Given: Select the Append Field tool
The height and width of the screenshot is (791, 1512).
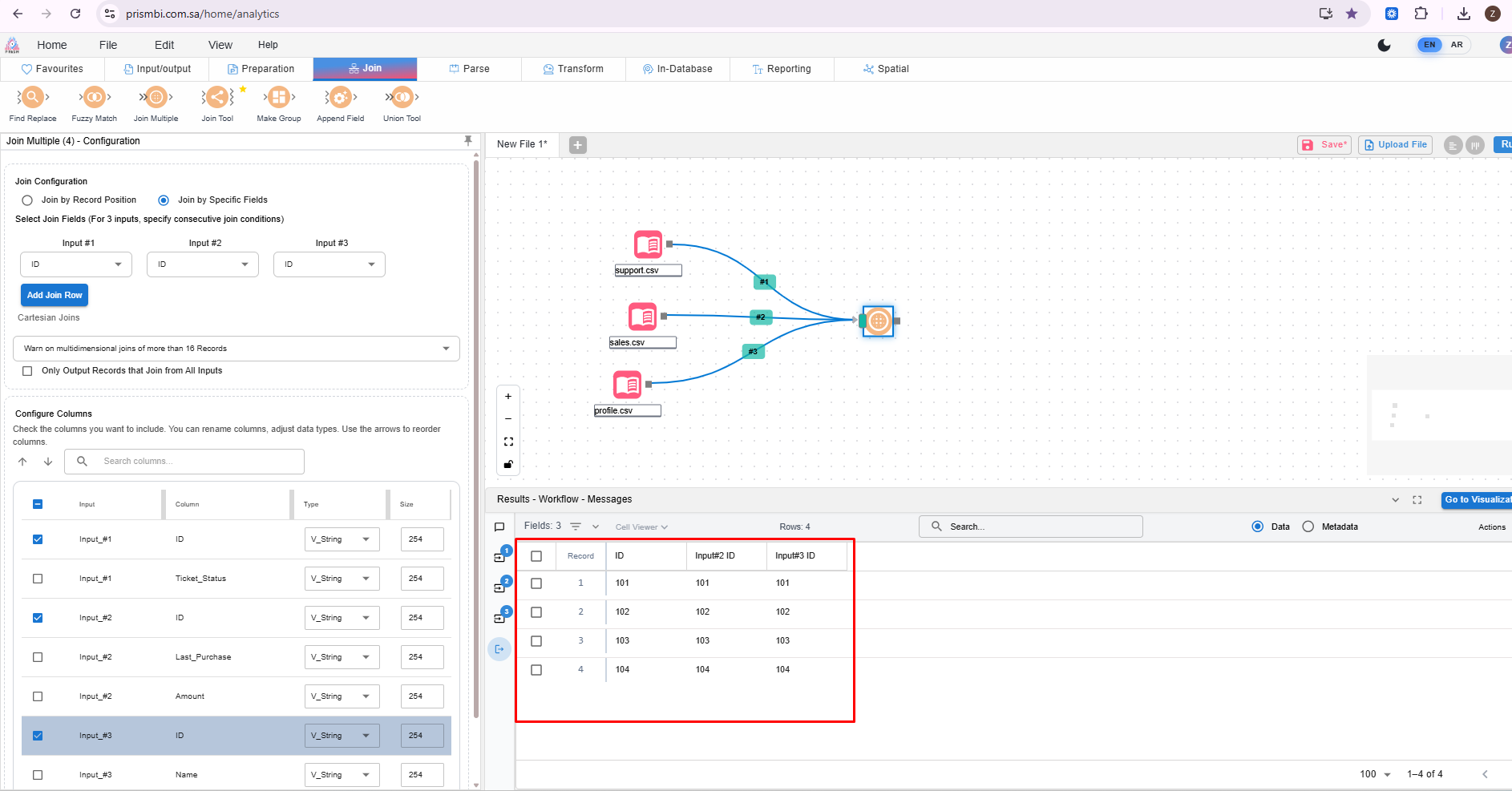Looking at the screenshot, I should coord(340,98).
